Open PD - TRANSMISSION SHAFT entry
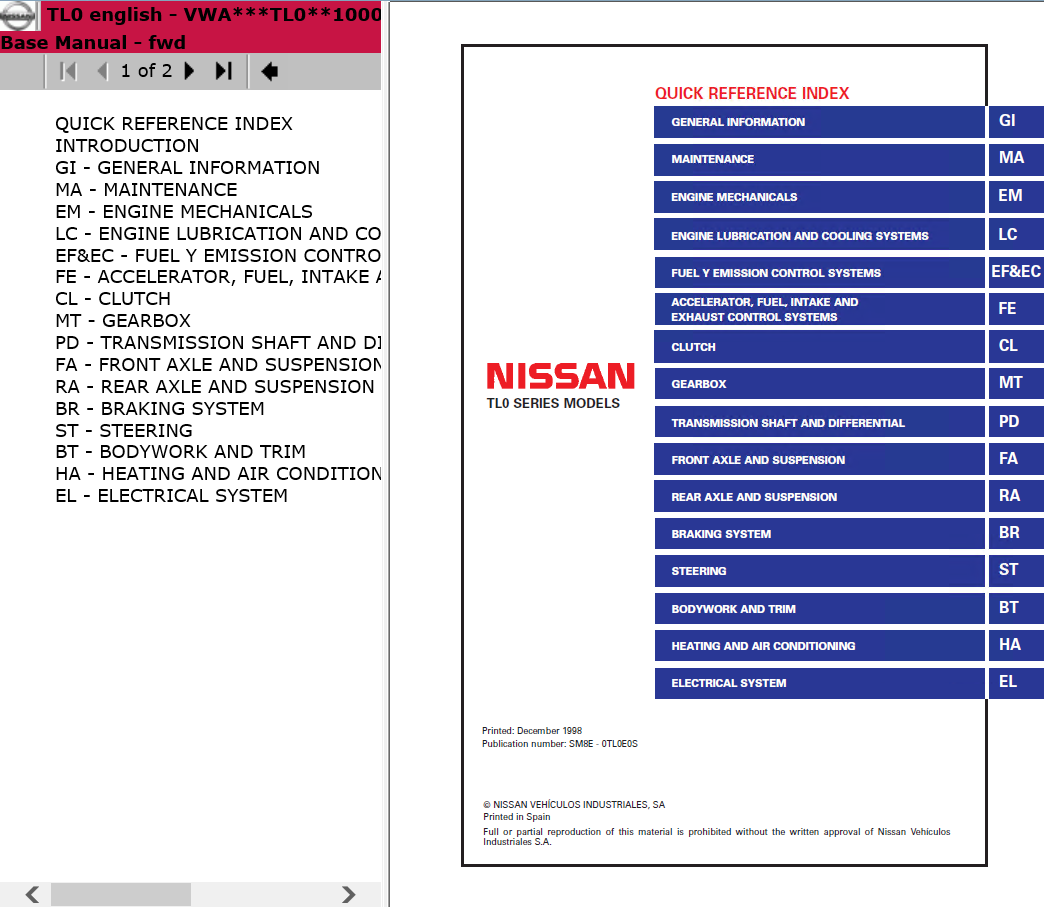 tap(218, 343)
